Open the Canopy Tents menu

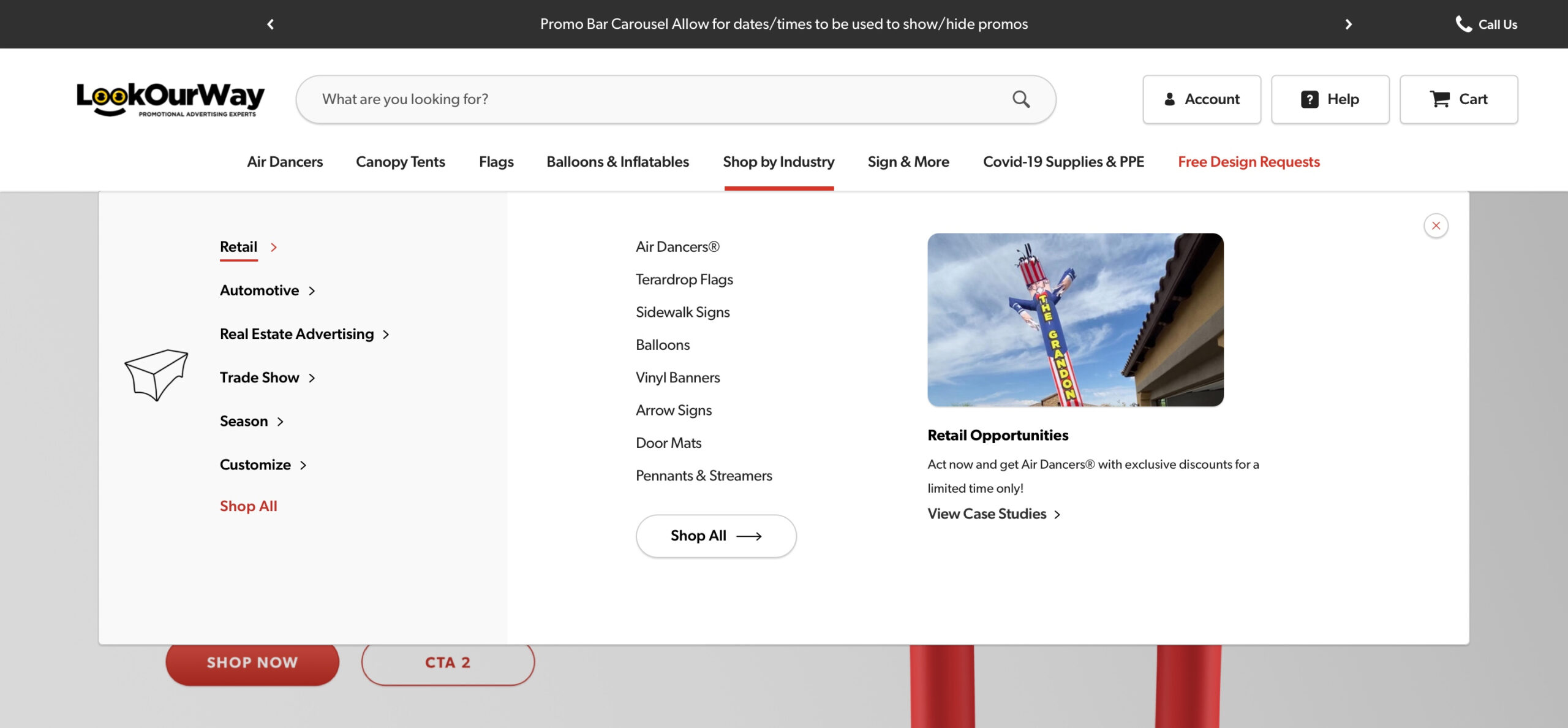click(400, 162)
